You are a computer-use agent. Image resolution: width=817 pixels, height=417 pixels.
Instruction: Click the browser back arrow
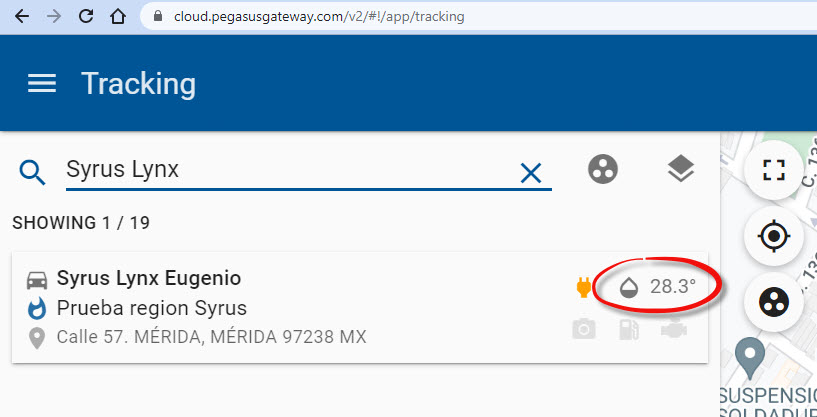(22, 17)
